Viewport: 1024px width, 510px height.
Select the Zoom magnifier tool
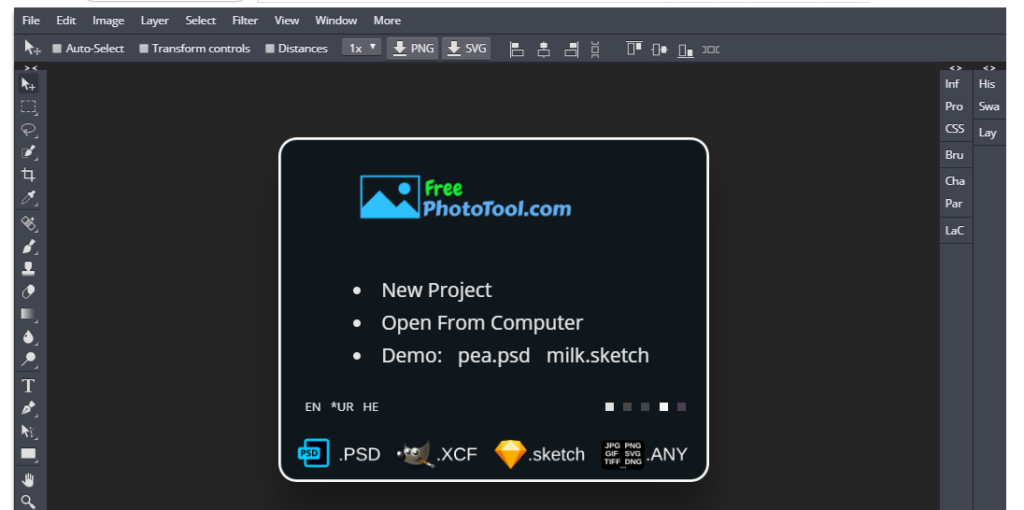[x=28, y=502]
